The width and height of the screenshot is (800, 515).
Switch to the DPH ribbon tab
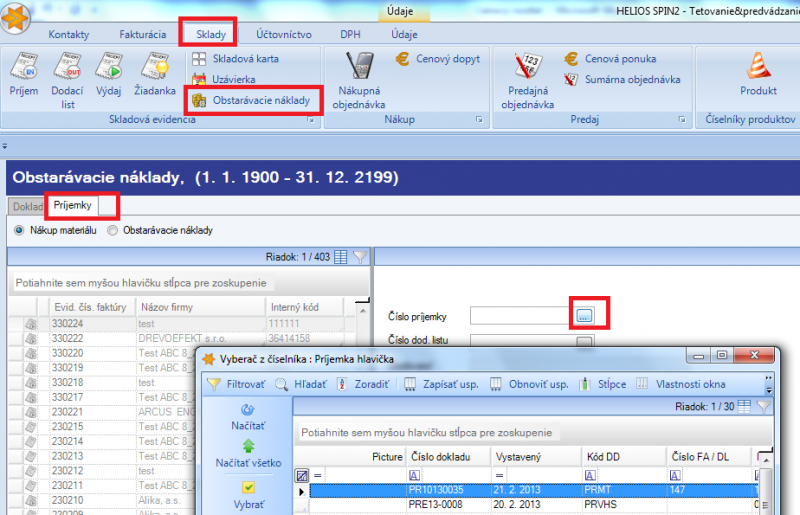(350, 34)
